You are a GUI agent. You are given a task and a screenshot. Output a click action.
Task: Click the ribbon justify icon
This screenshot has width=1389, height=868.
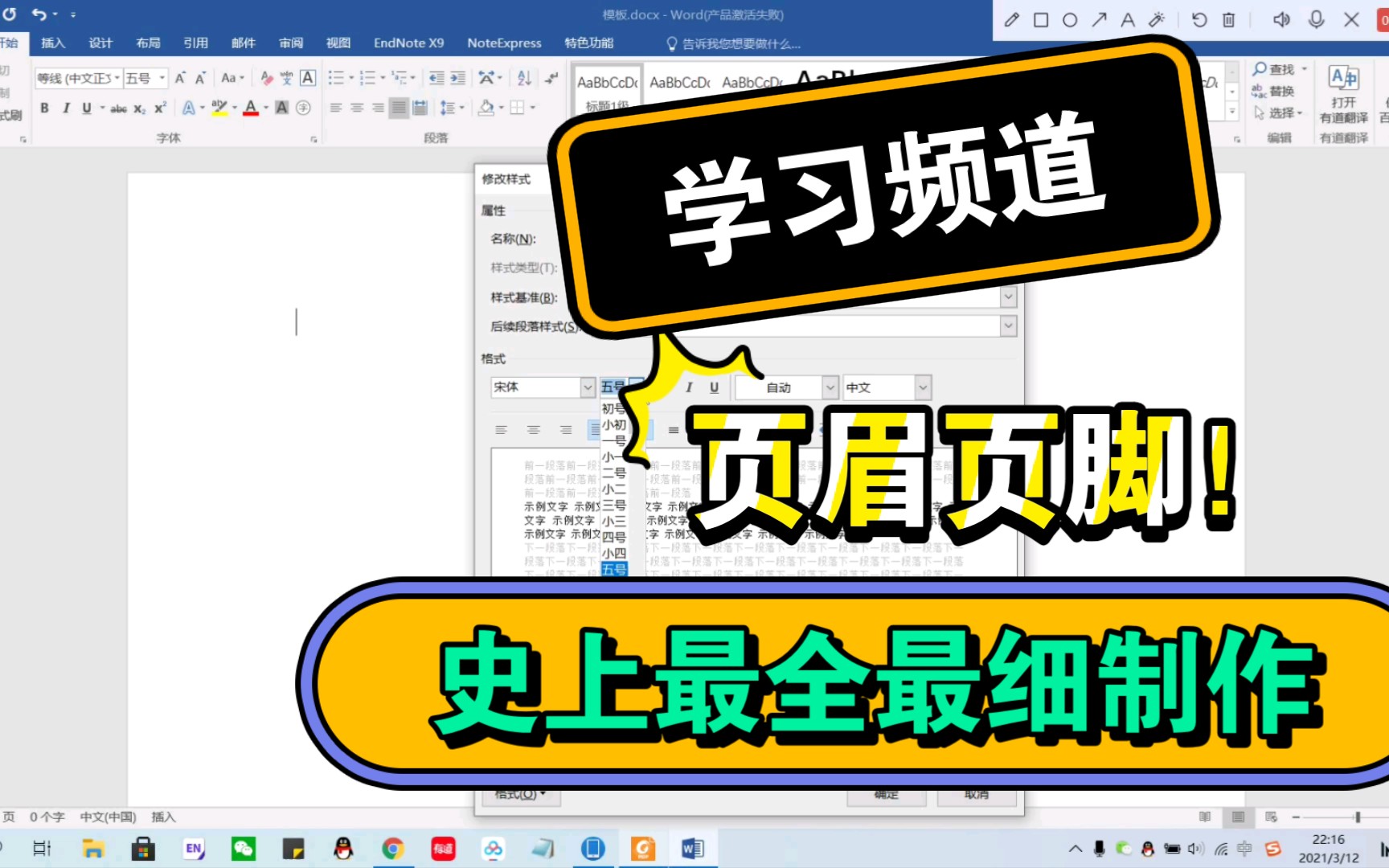pyautogui.click(x=399, y=108)
